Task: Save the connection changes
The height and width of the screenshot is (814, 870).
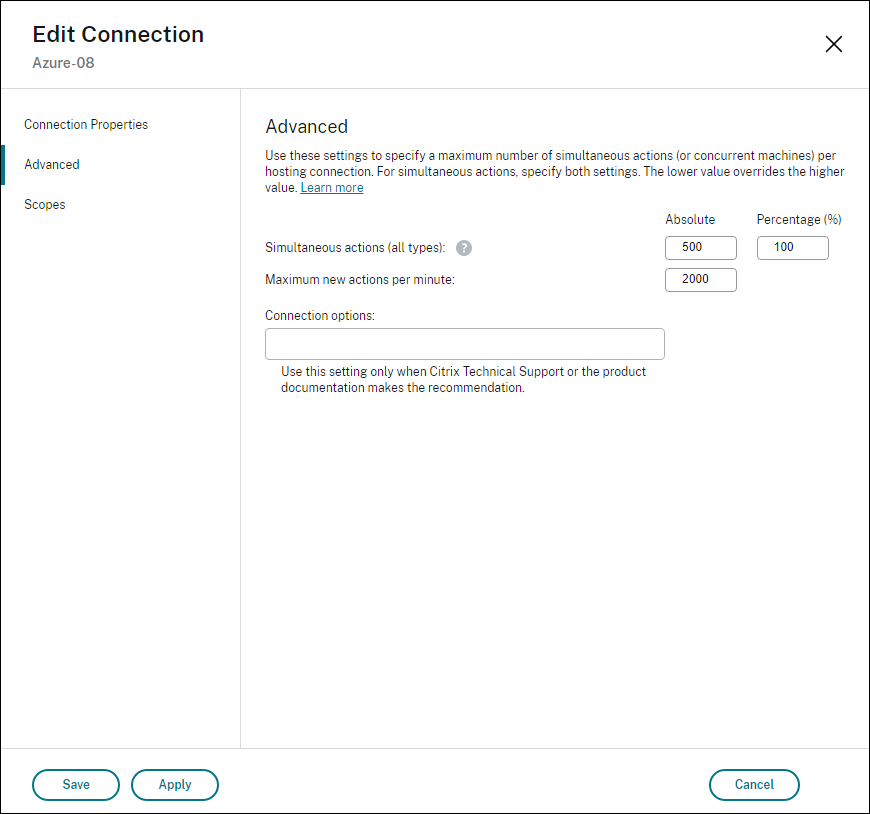Action: click(75, 785)
